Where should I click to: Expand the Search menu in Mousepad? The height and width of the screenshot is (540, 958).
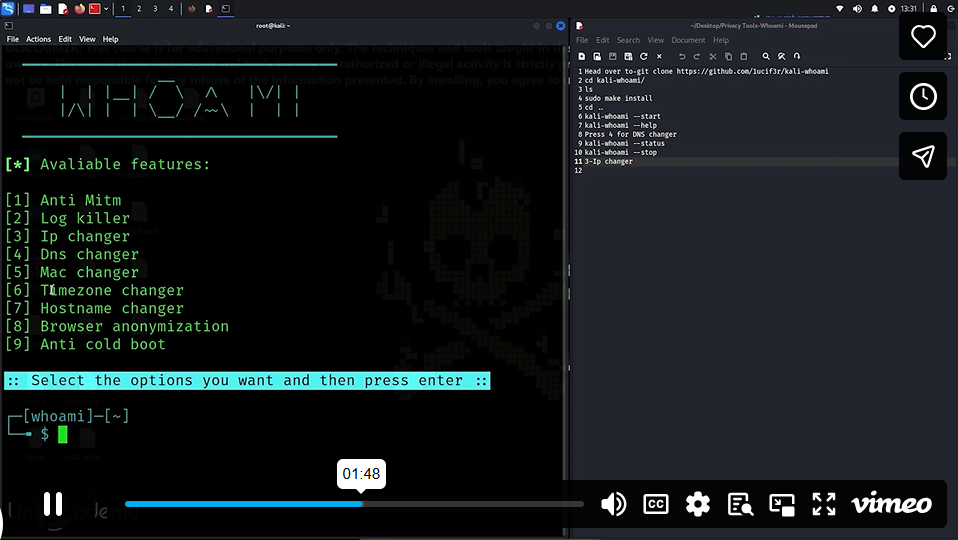pyautogui.click(x=628, y=40)
